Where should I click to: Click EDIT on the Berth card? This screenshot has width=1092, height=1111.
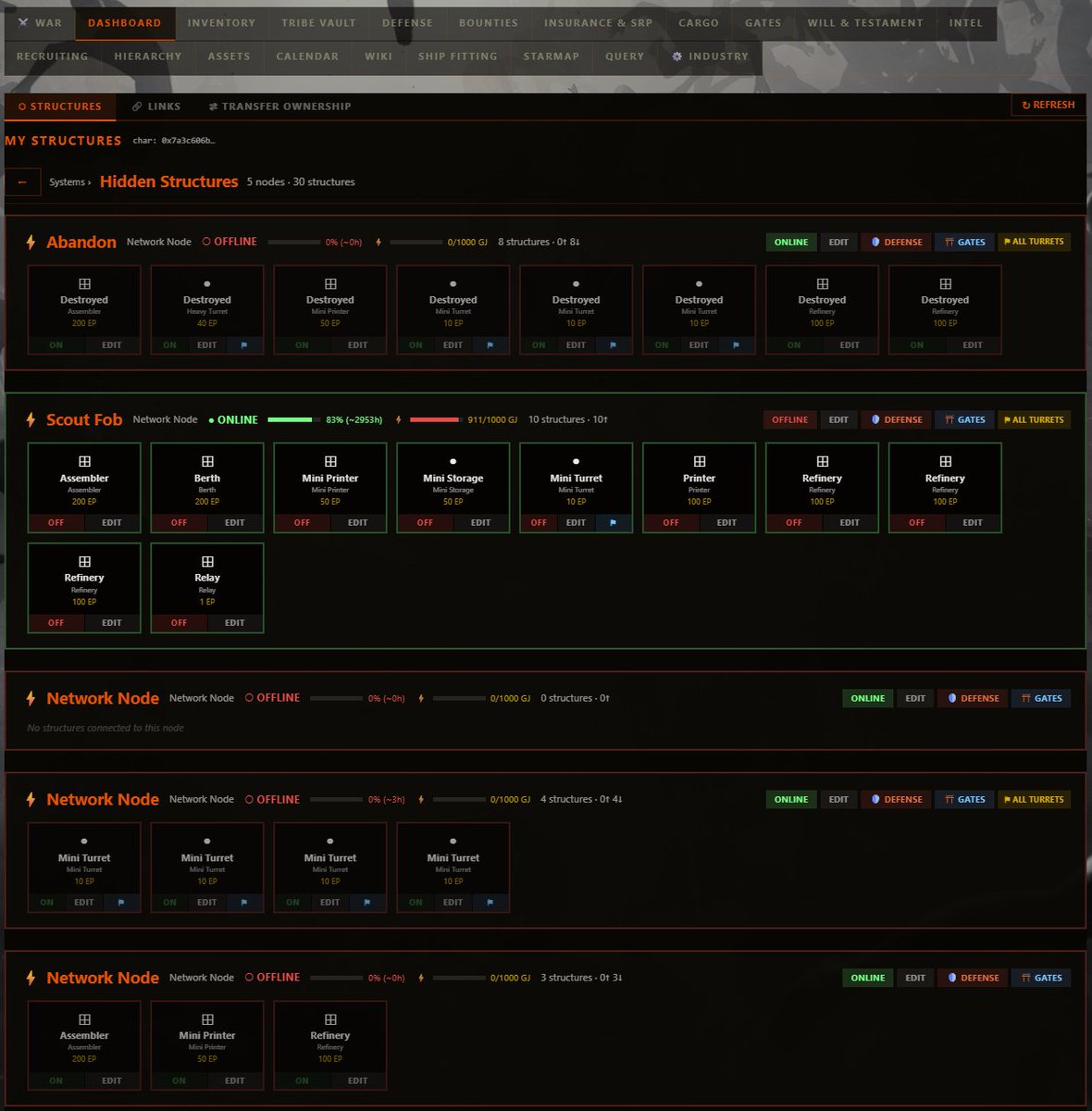click(x=235, y=523)
